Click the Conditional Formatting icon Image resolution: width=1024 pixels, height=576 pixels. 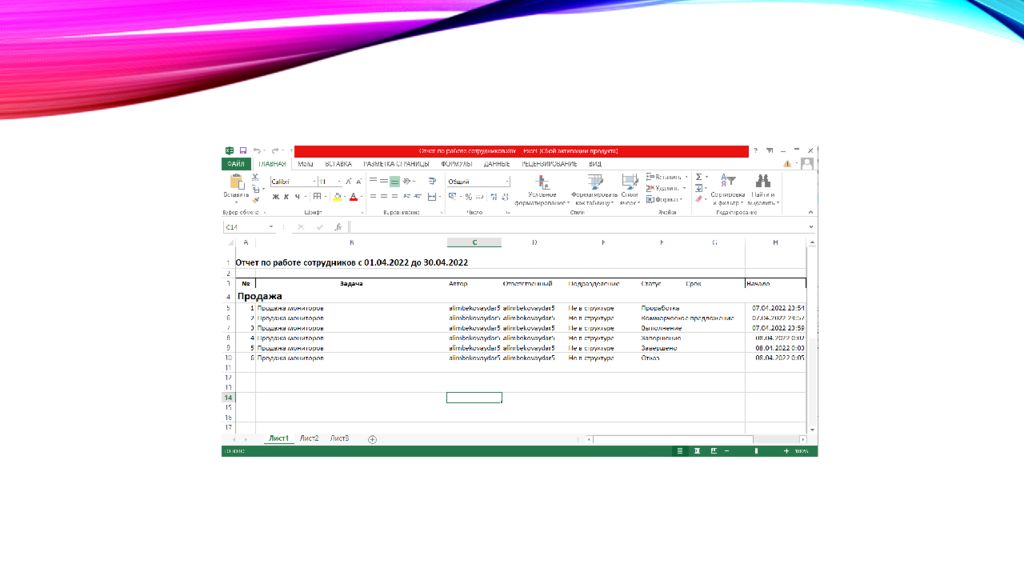(542, 182)
